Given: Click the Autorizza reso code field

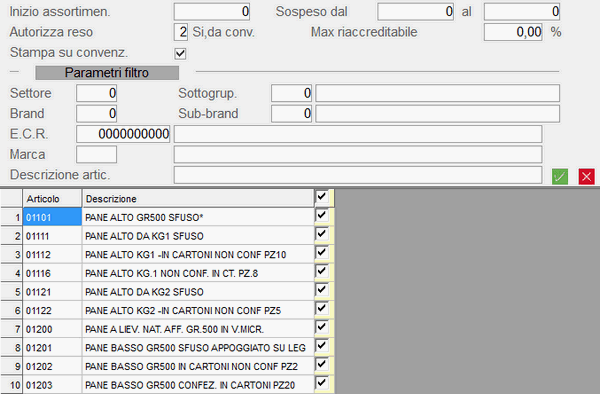Looking at the screenshot, I should click(181, 32).
